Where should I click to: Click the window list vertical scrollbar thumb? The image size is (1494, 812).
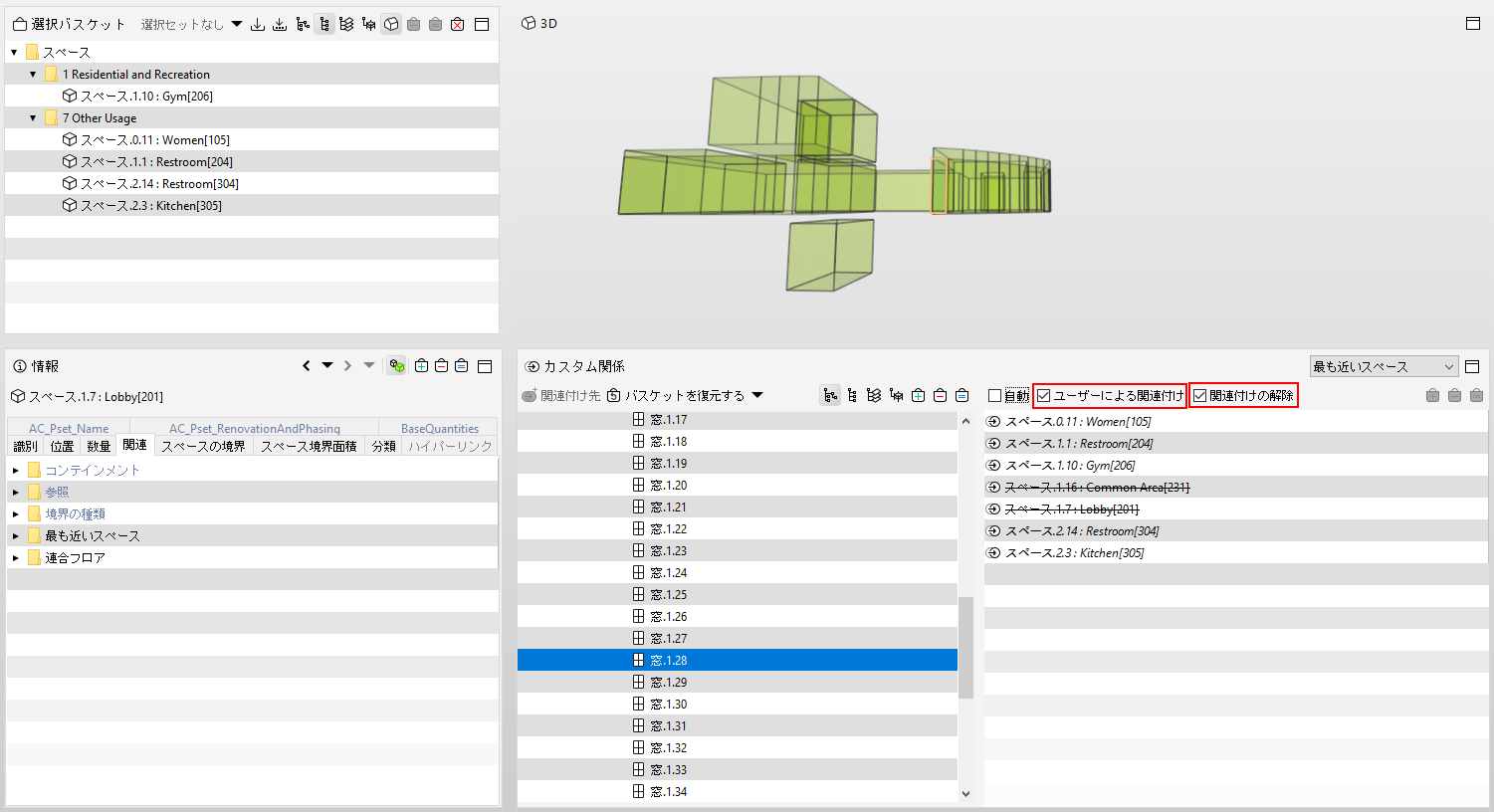(965, 648)
